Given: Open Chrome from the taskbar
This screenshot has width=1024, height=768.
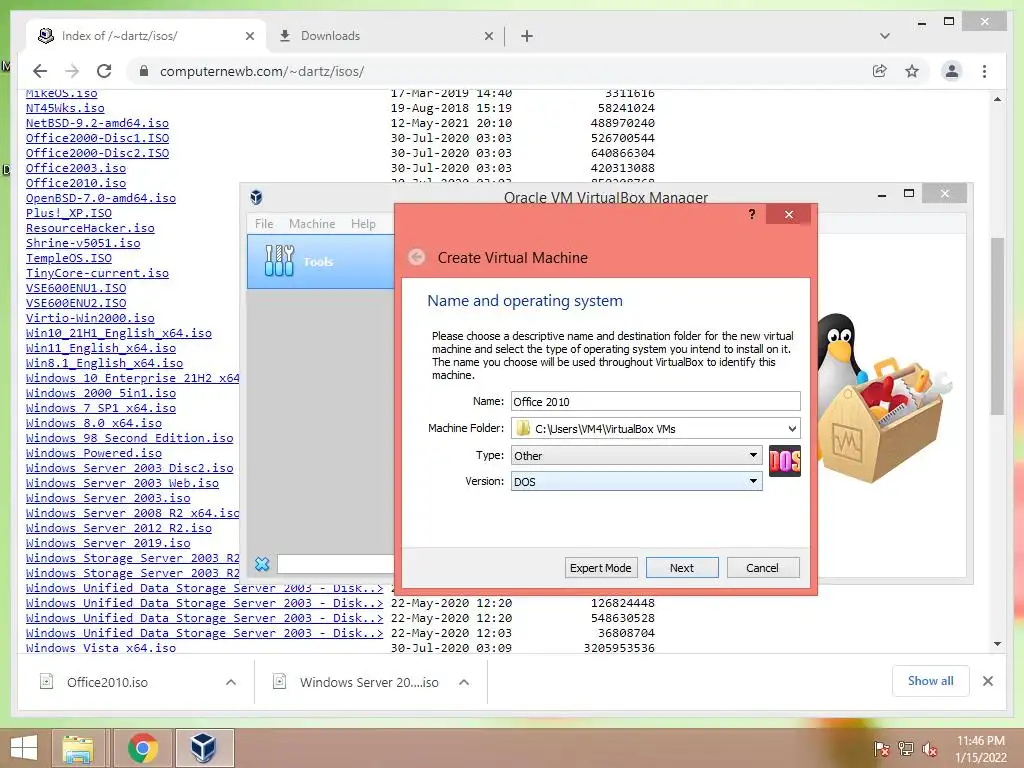Looking at the screenshot, I should point(142,748).
